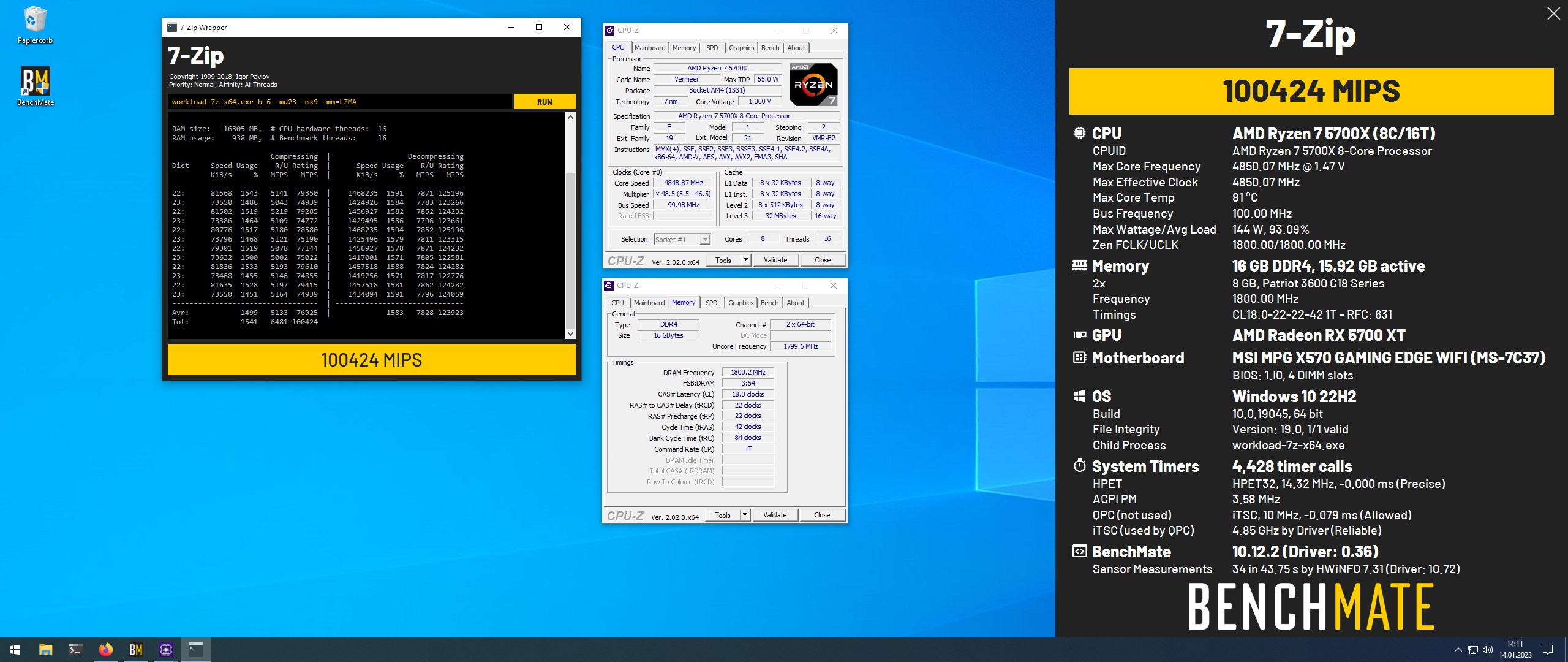The height and width of the screenshot is (662, 1568).
Task: Open the terminal app pinned on the taskbar
Action: tap(75, 650)
